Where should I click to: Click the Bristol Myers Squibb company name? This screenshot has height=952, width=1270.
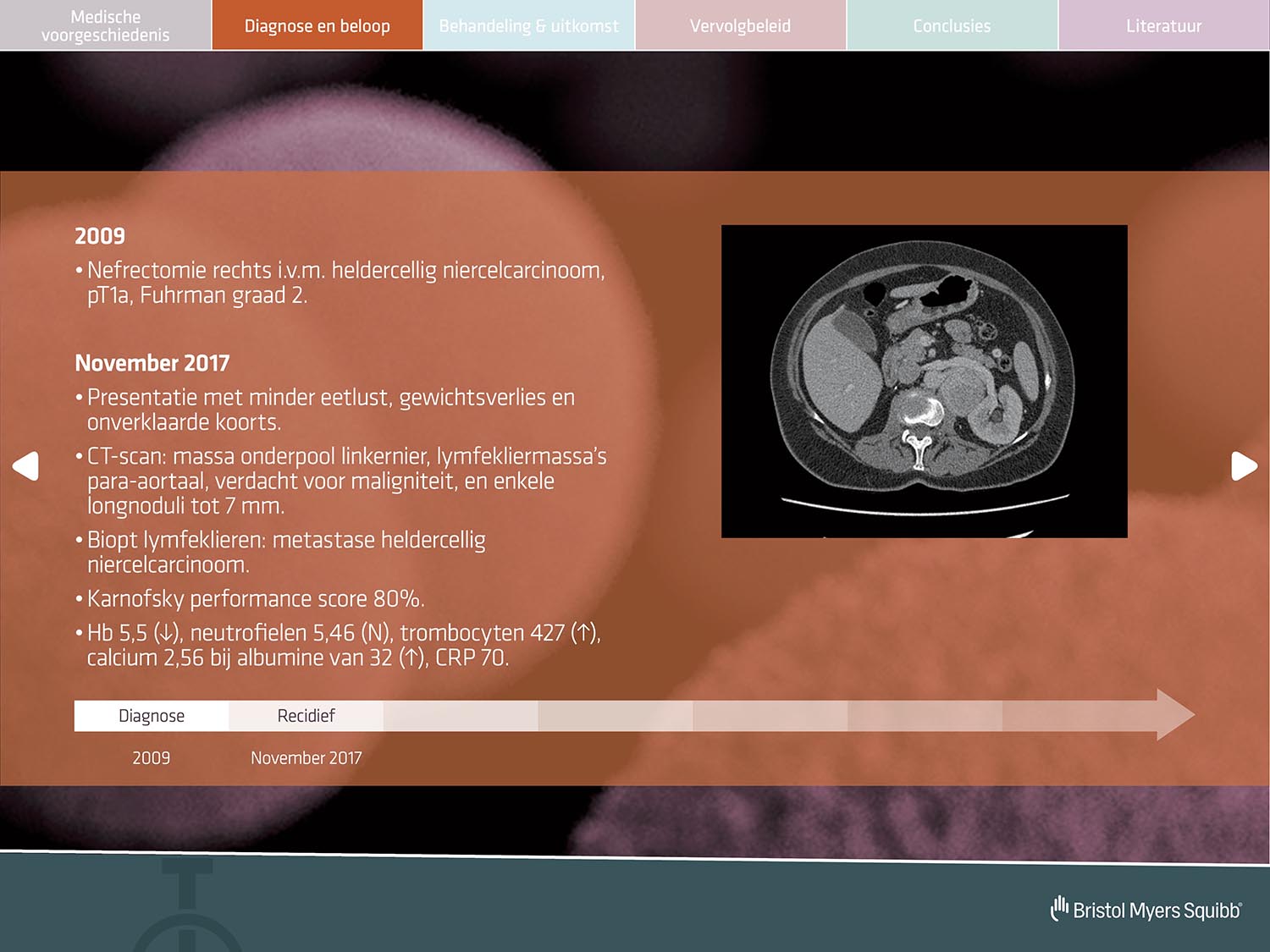tap(1157, 911)
